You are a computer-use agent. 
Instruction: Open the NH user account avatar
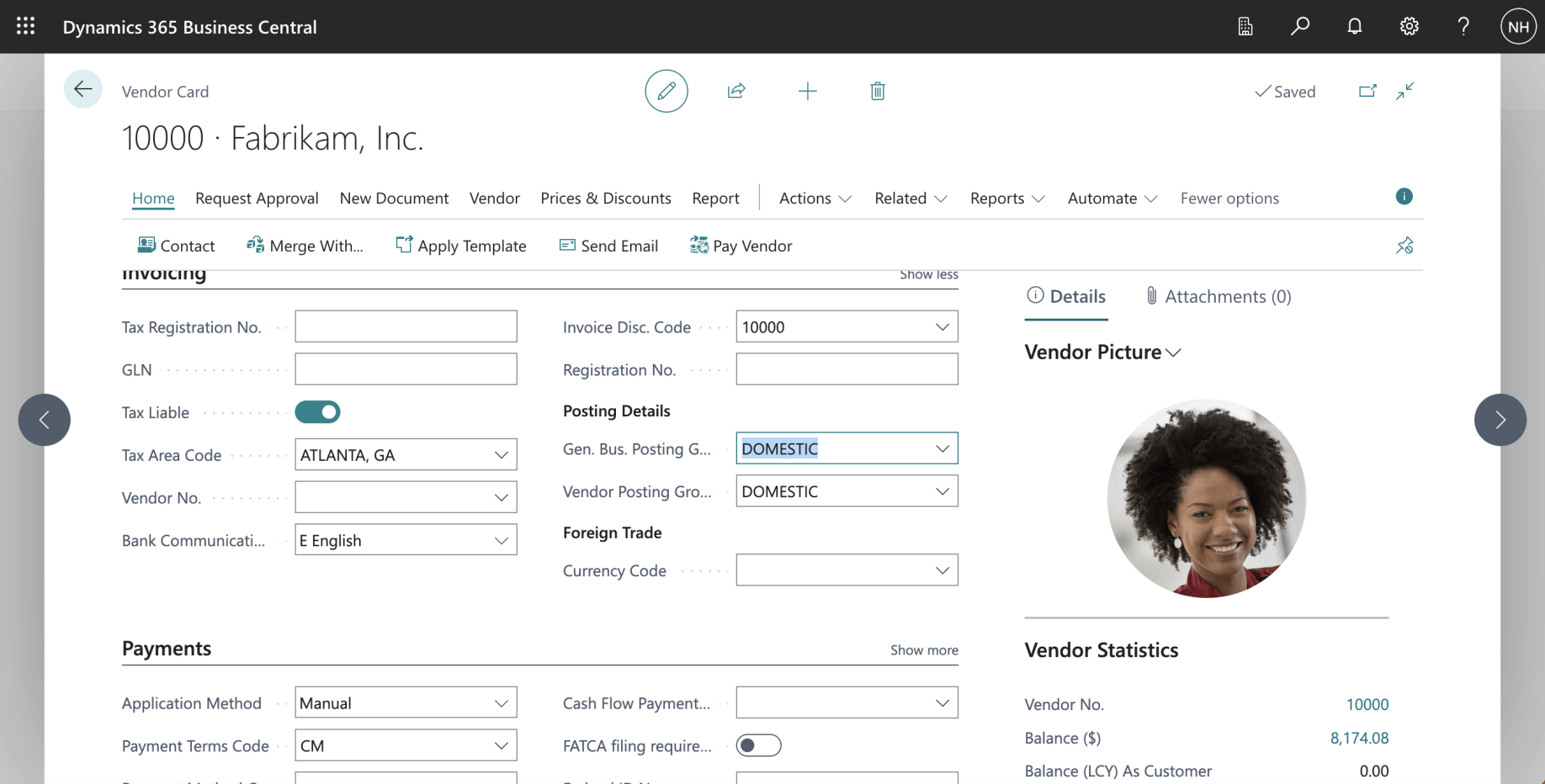click(1518, 27)
